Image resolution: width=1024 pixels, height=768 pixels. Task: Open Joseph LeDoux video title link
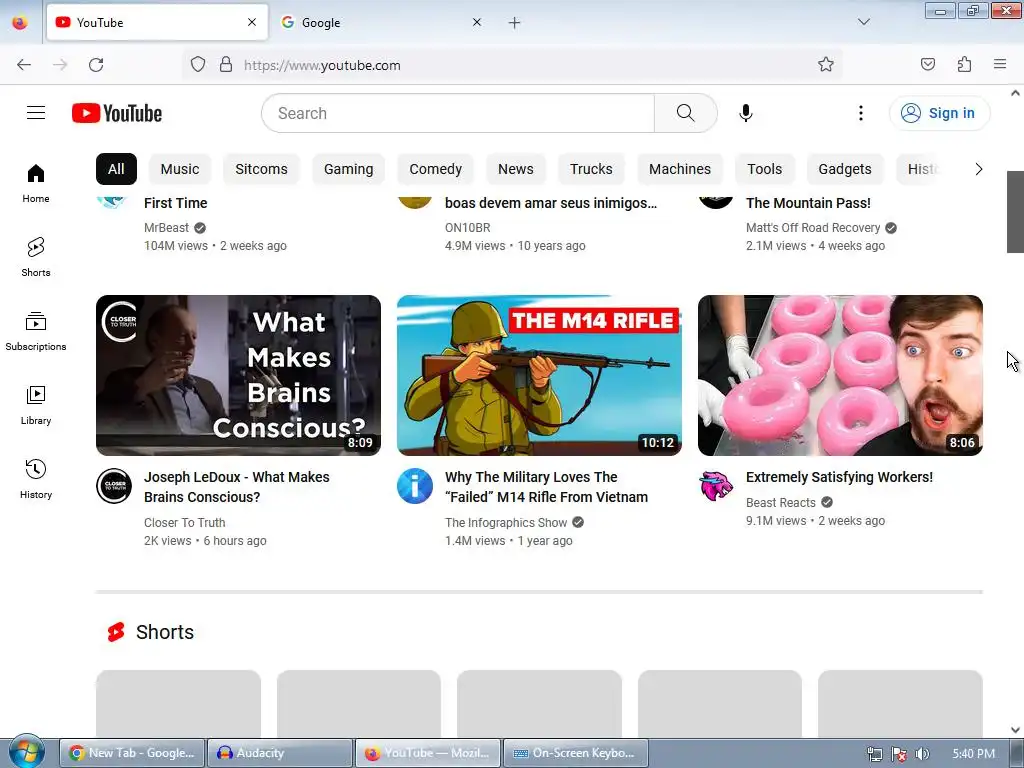click(236, 487)
